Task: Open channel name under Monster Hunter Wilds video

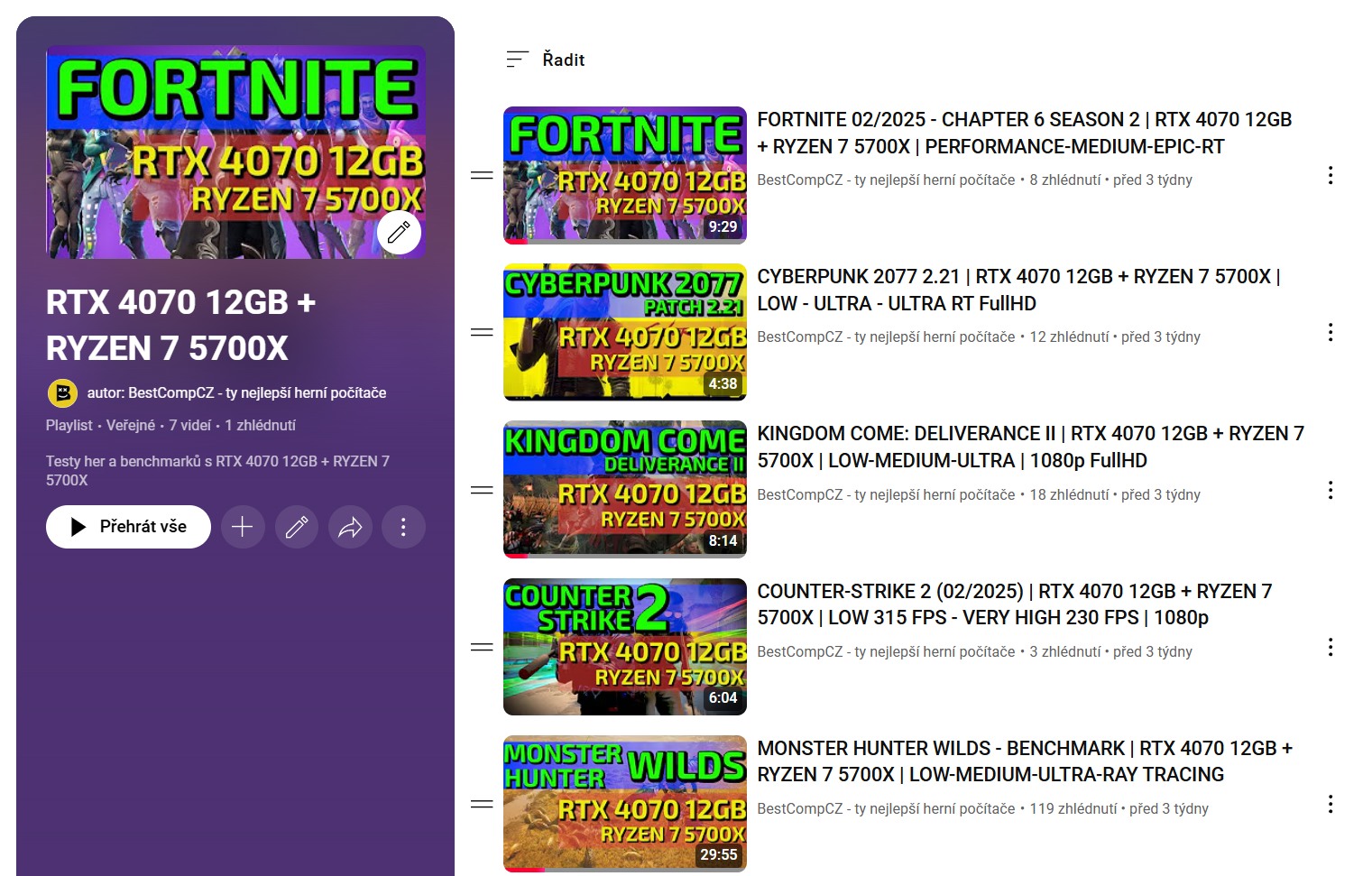Action: click(886, 809)
